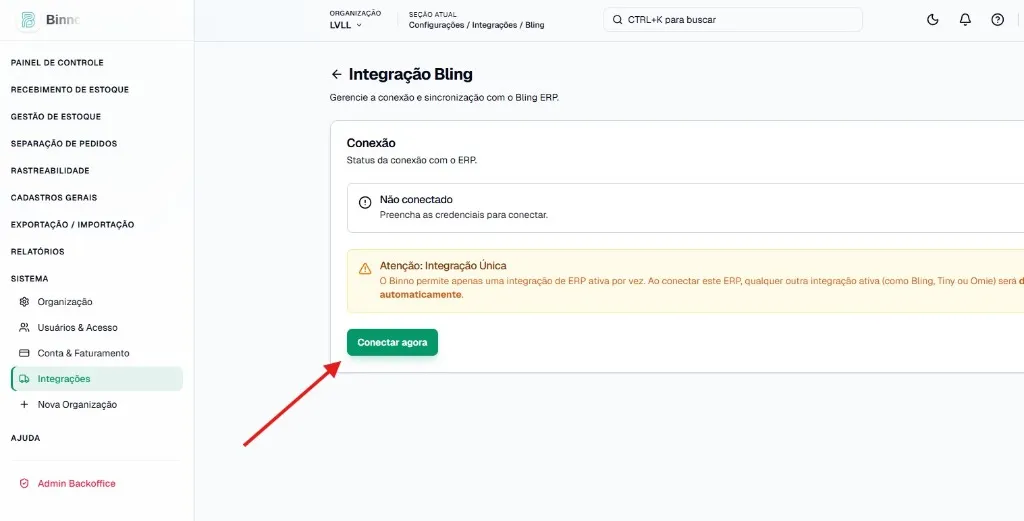Expand the Ajuda section
The height and width of the screenshot is (521, 1024).
[25, 438]
